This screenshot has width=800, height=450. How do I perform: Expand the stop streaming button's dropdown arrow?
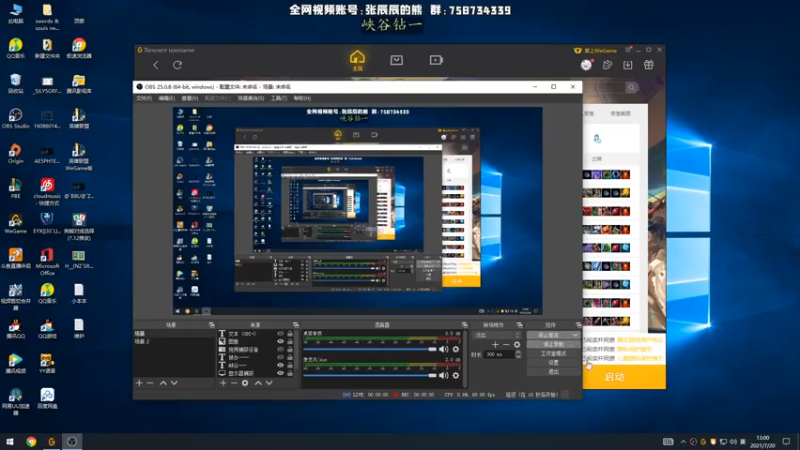[576, 335]
